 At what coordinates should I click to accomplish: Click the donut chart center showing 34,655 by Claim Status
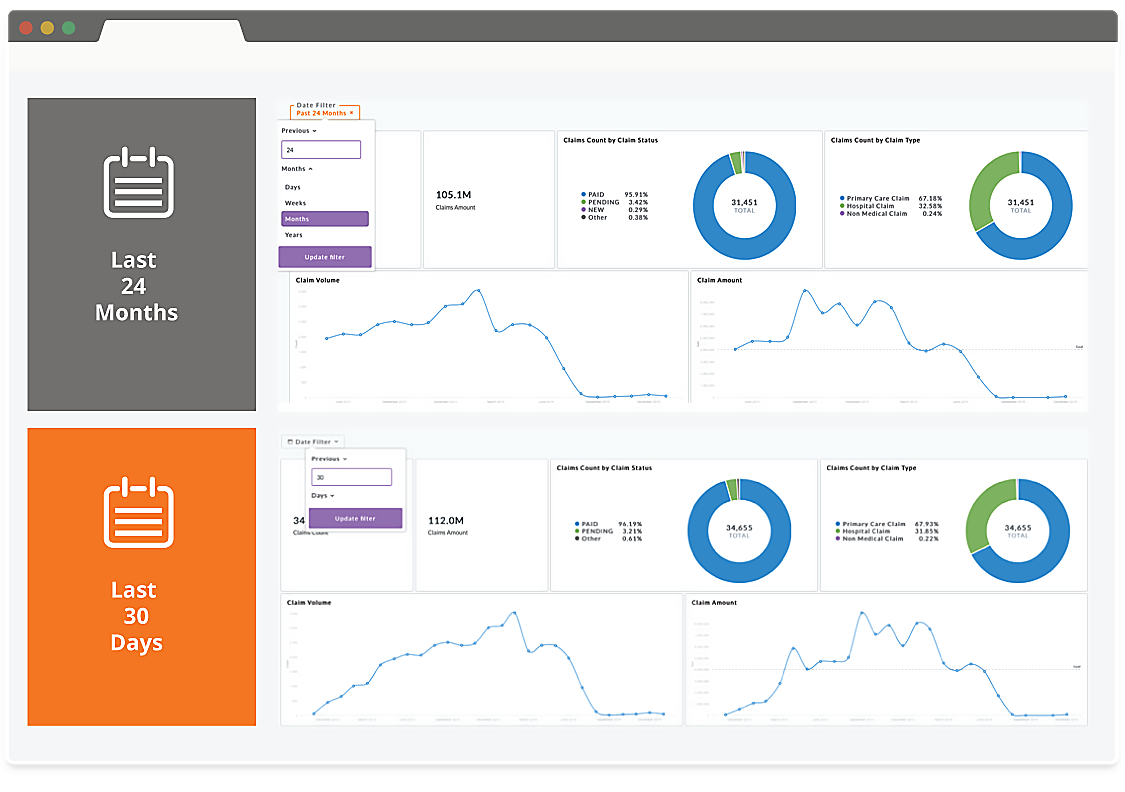tap(739, 530)
